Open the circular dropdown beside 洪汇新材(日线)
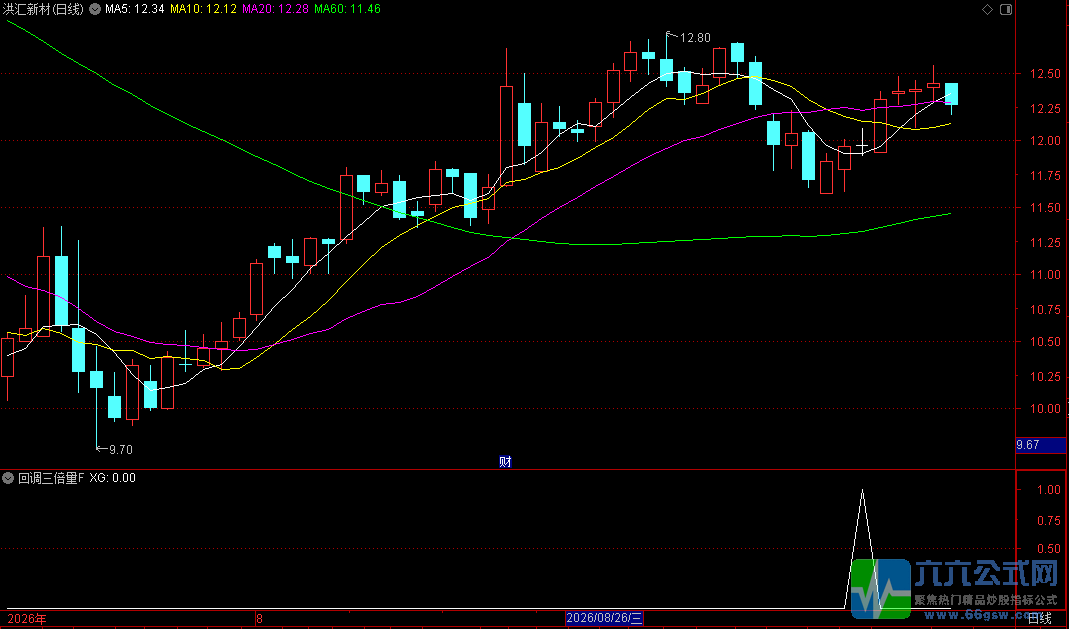This screenshot has height=629, width=1069. coord(95,10)
